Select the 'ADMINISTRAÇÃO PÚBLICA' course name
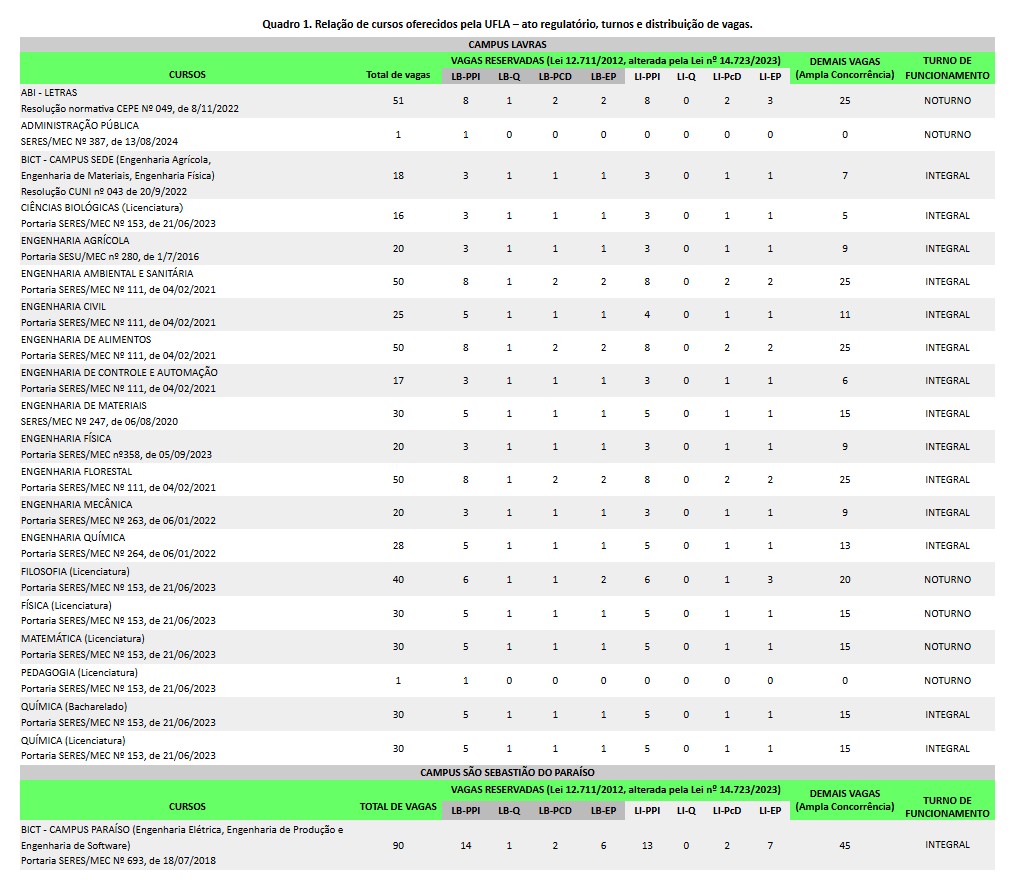This screenshot has width=1012, height=883. [79, 126]
